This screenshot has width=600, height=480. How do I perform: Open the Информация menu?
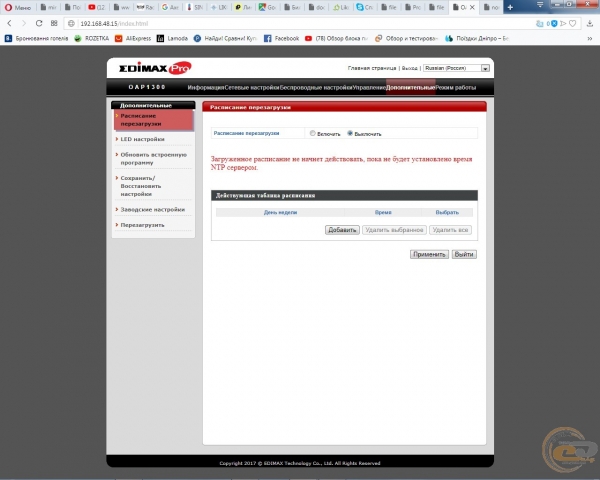coord(205,87)
